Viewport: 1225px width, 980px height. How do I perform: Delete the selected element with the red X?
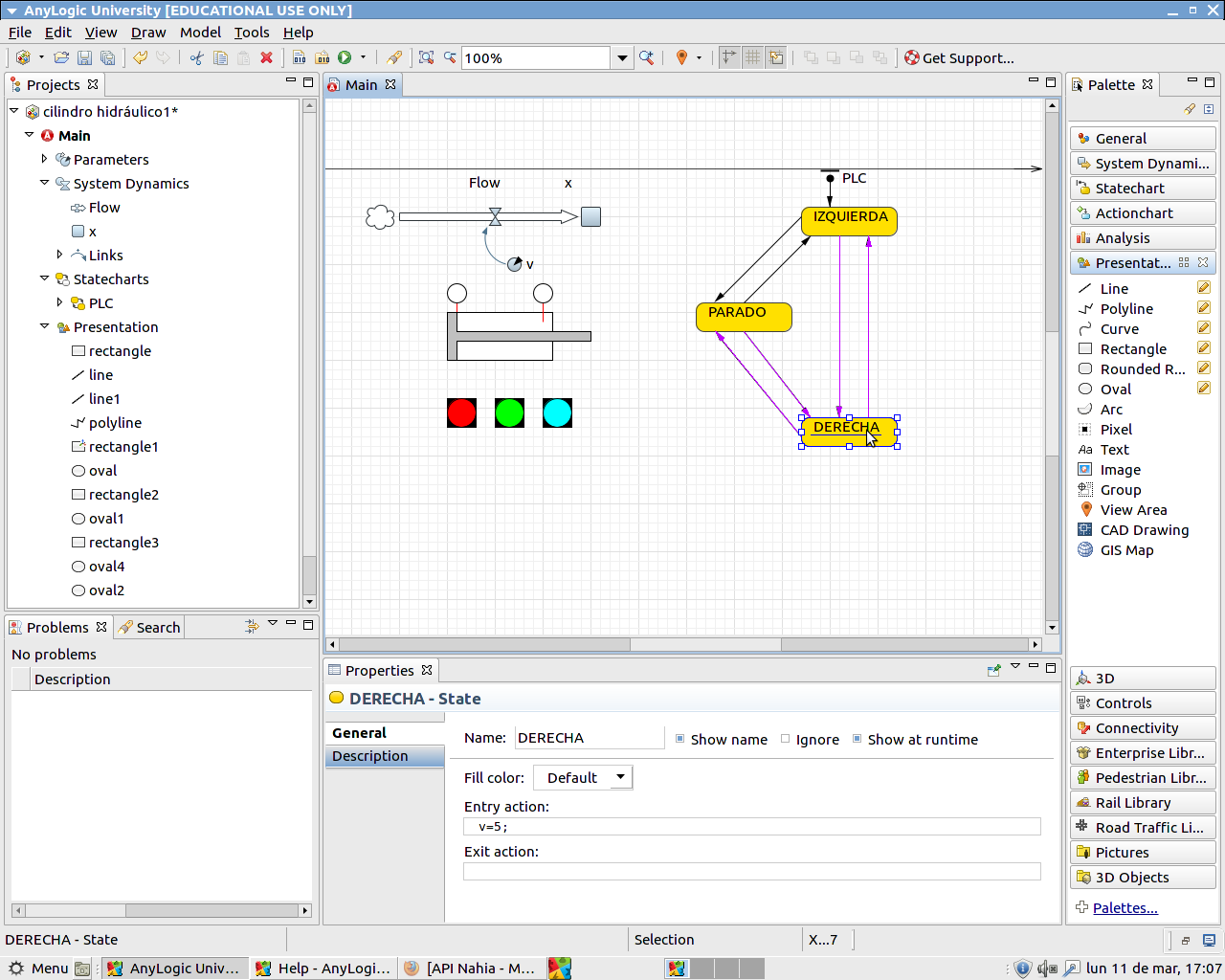tap(267, 57)
